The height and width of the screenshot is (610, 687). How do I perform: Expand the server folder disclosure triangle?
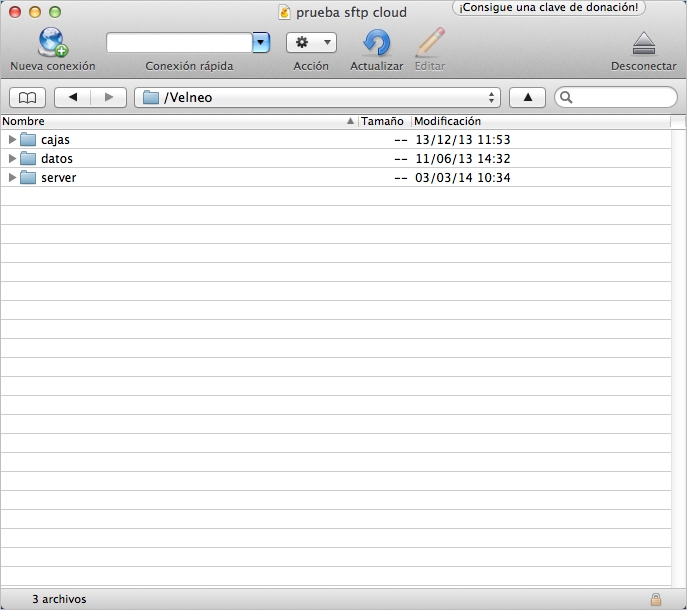tap(12, 178)
